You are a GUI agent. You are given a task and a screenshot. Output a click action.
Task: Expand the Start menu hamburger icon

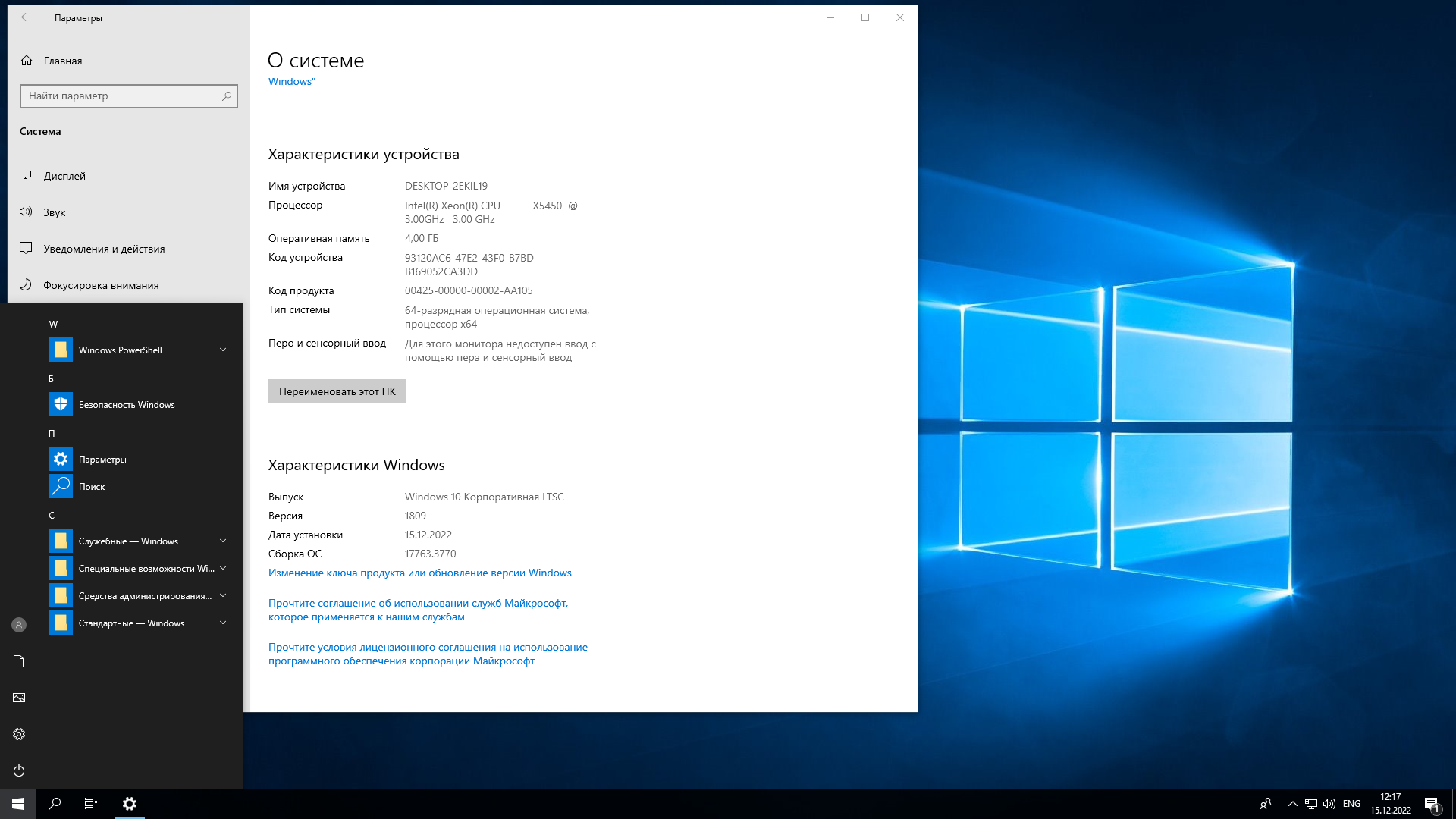tap(19, 325)
